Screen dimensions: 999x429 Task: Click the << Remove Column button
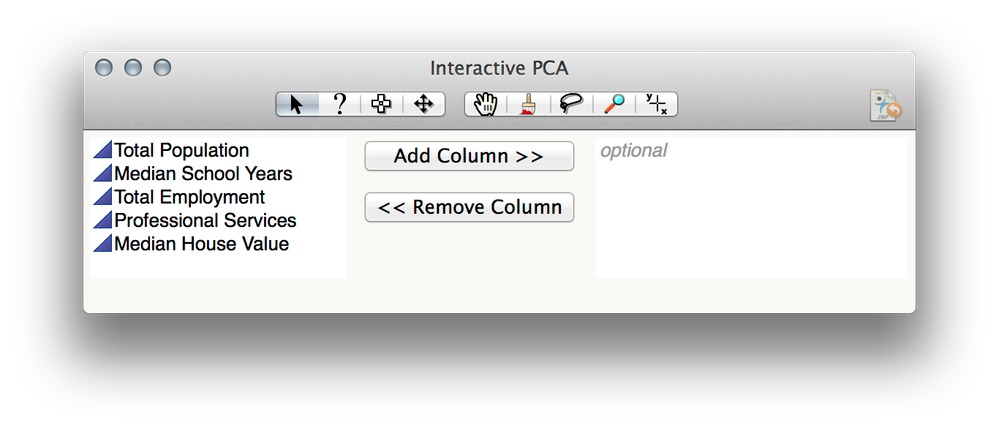(x=469, y=207)
